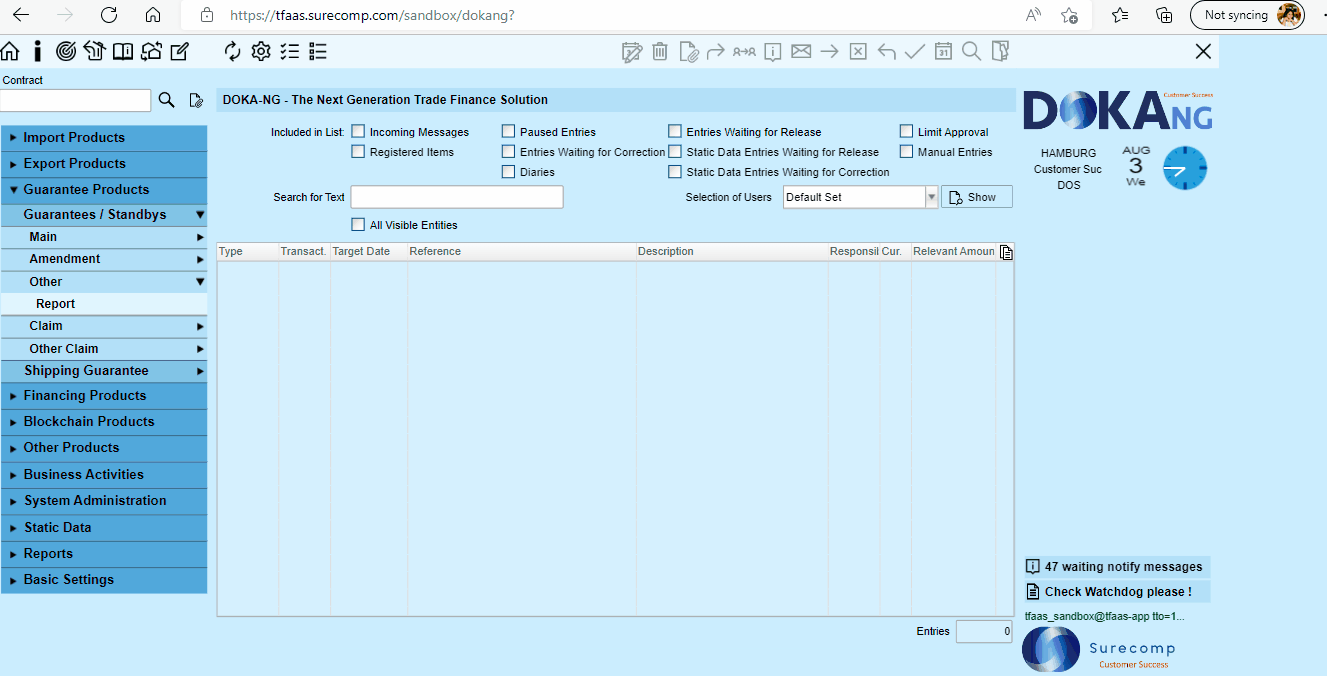This screenshot has width=1327, height=676.
Task: Expand Import Products menu
Action: click(104, 138)
